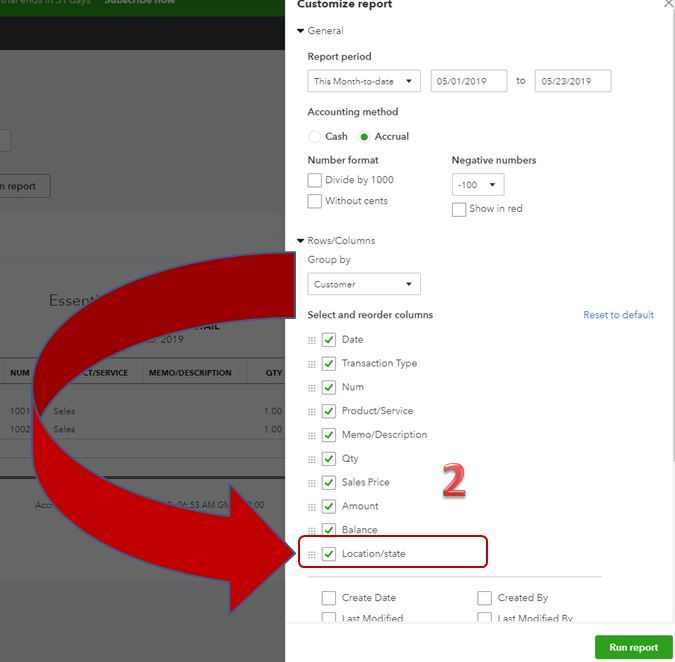Select the Cash accounting method

pos(314,137)
